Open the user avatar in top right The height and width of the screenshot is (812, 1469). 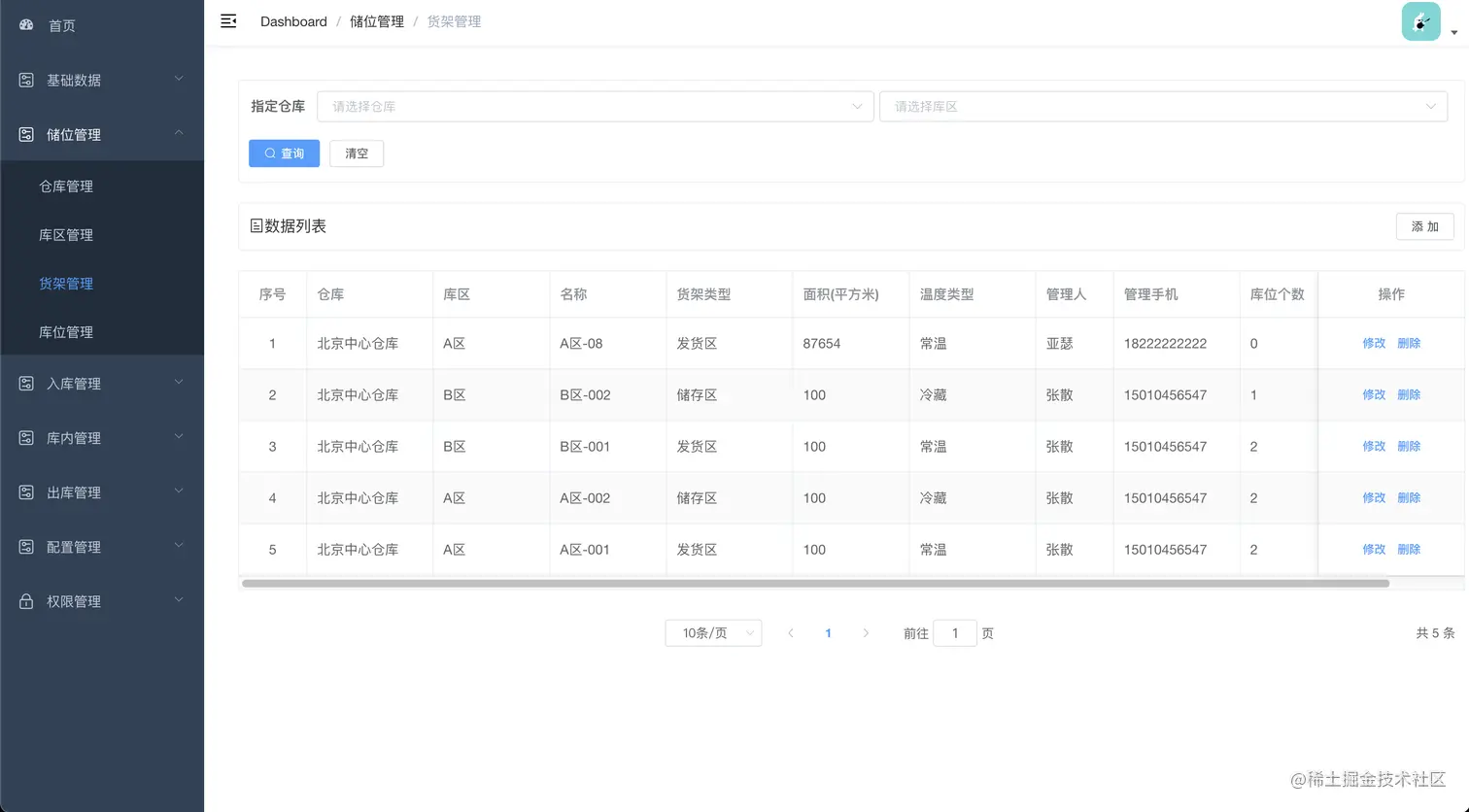click(x=1420, y=21)
